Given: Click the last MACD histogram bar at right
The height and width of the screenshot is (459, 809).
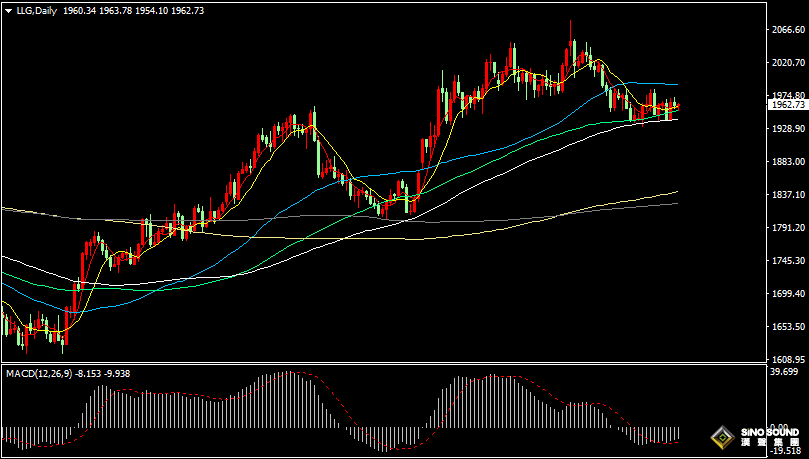Looking at the screenshot, I should click(678, 433).
